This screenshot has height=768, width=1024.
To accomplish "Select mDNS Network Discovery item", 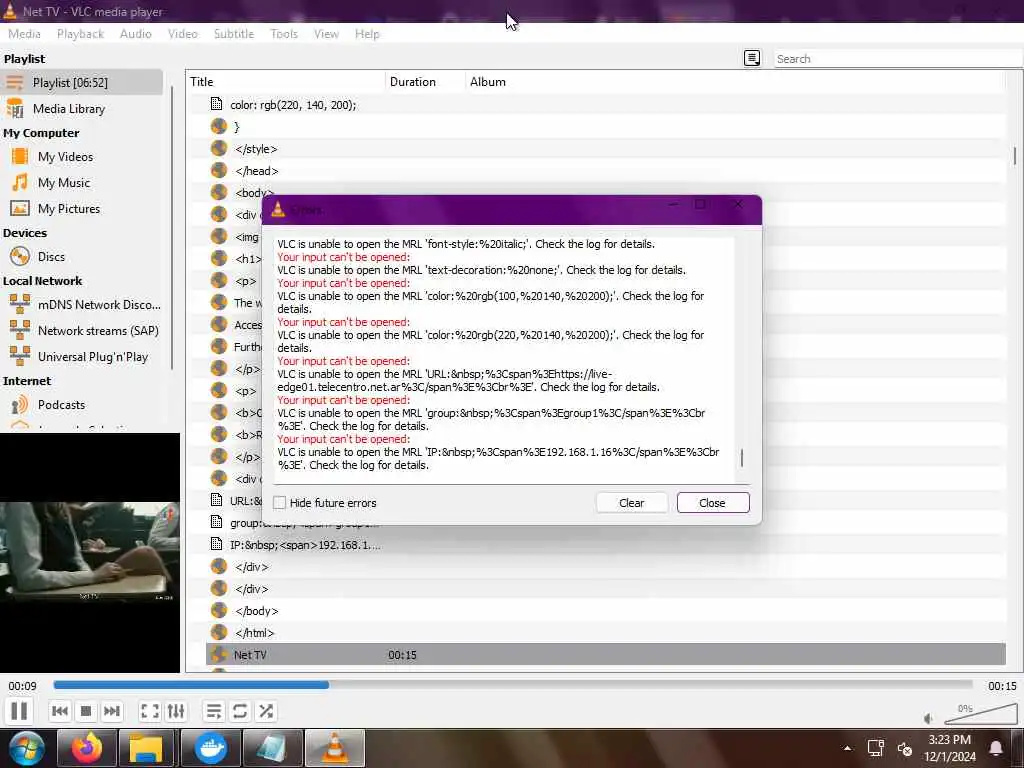I will click(99, 305).
